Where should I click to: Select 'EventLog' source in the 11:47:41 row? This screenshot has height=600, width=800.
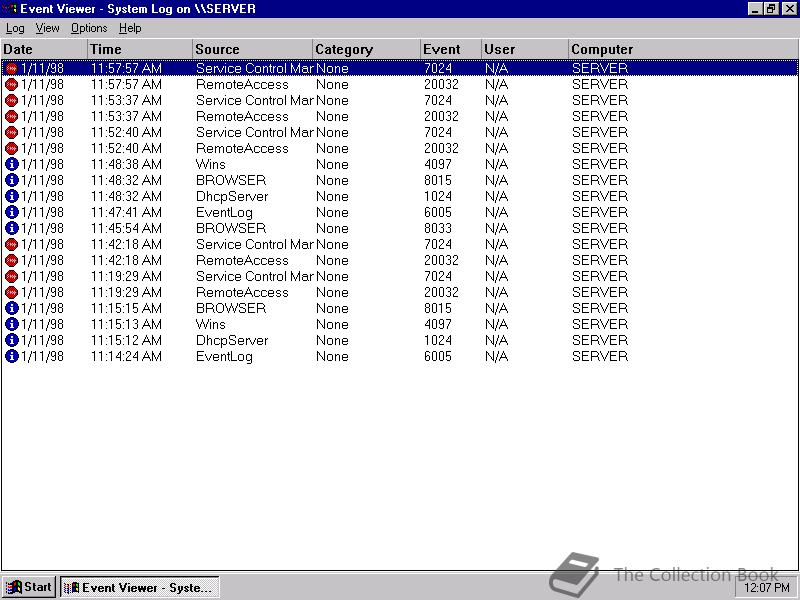(224, 212)
